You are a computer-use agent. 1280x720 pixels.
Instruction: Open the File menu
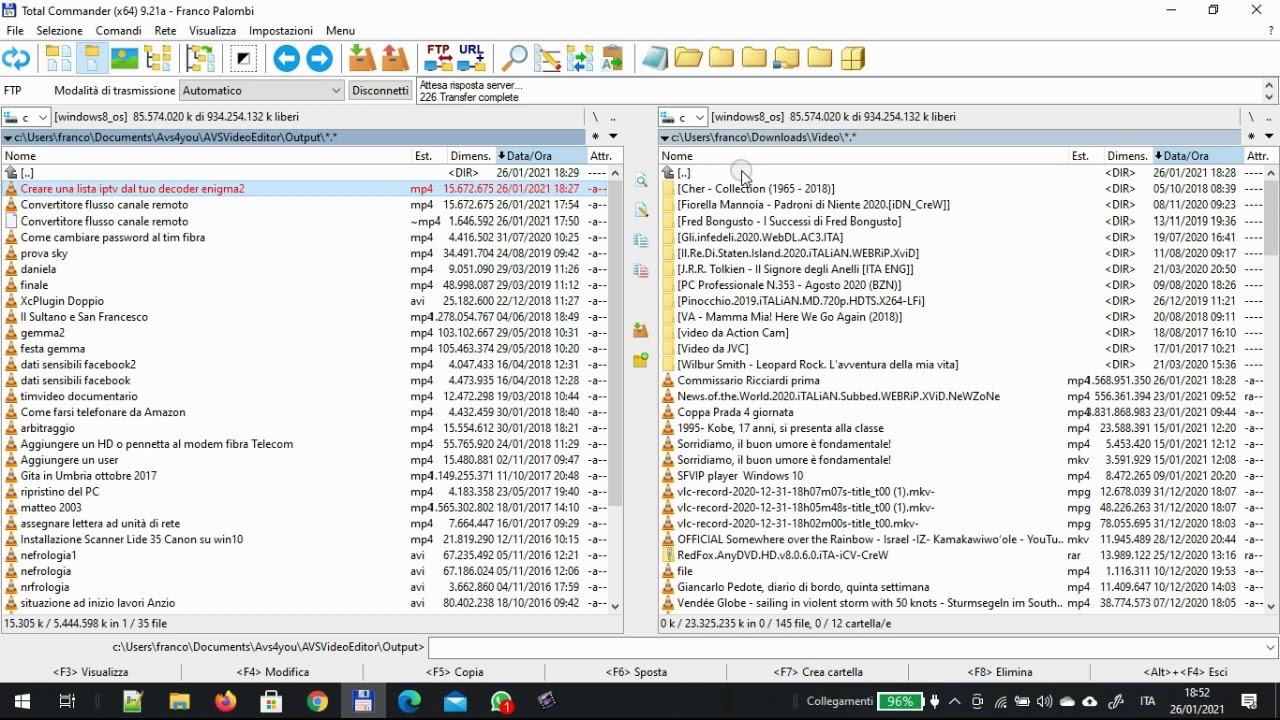[15, 31]
